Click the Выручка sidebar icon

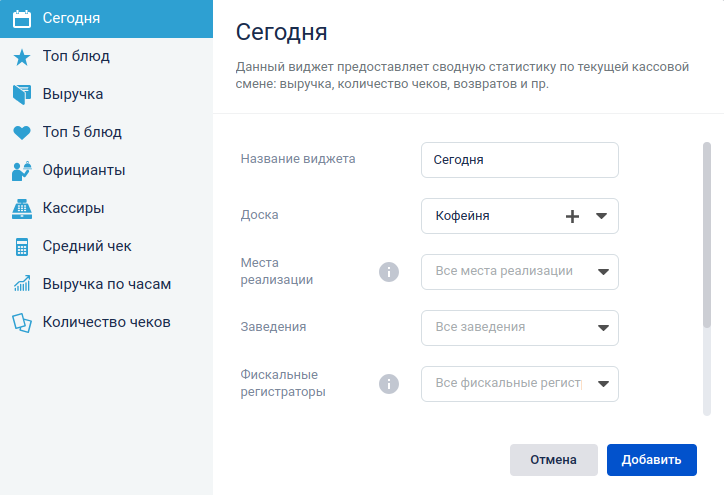[22, 95]
